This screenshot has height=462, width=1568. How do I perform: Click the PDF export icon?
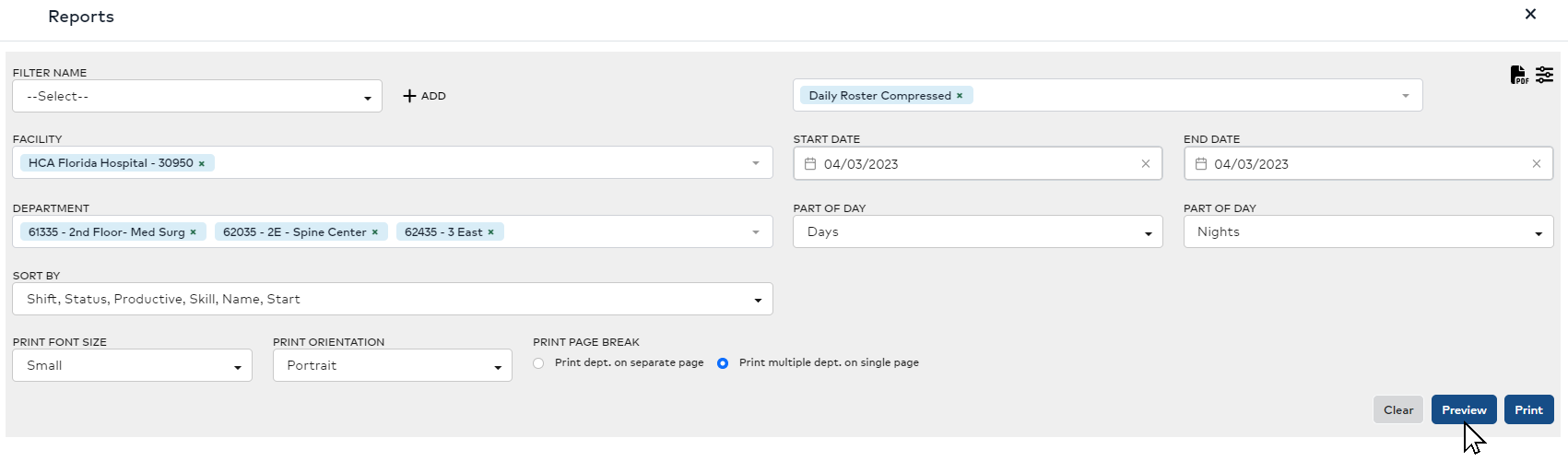(1518, 75)
